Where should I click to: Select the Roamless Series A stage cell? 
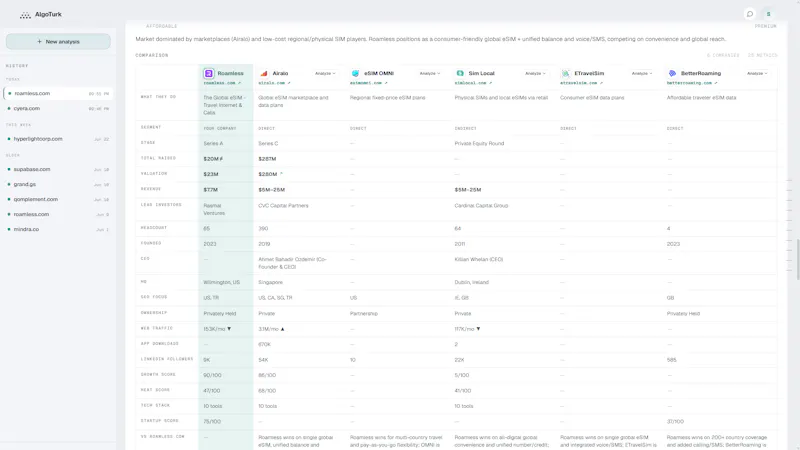pyautogui.click(x=213, y=143)
